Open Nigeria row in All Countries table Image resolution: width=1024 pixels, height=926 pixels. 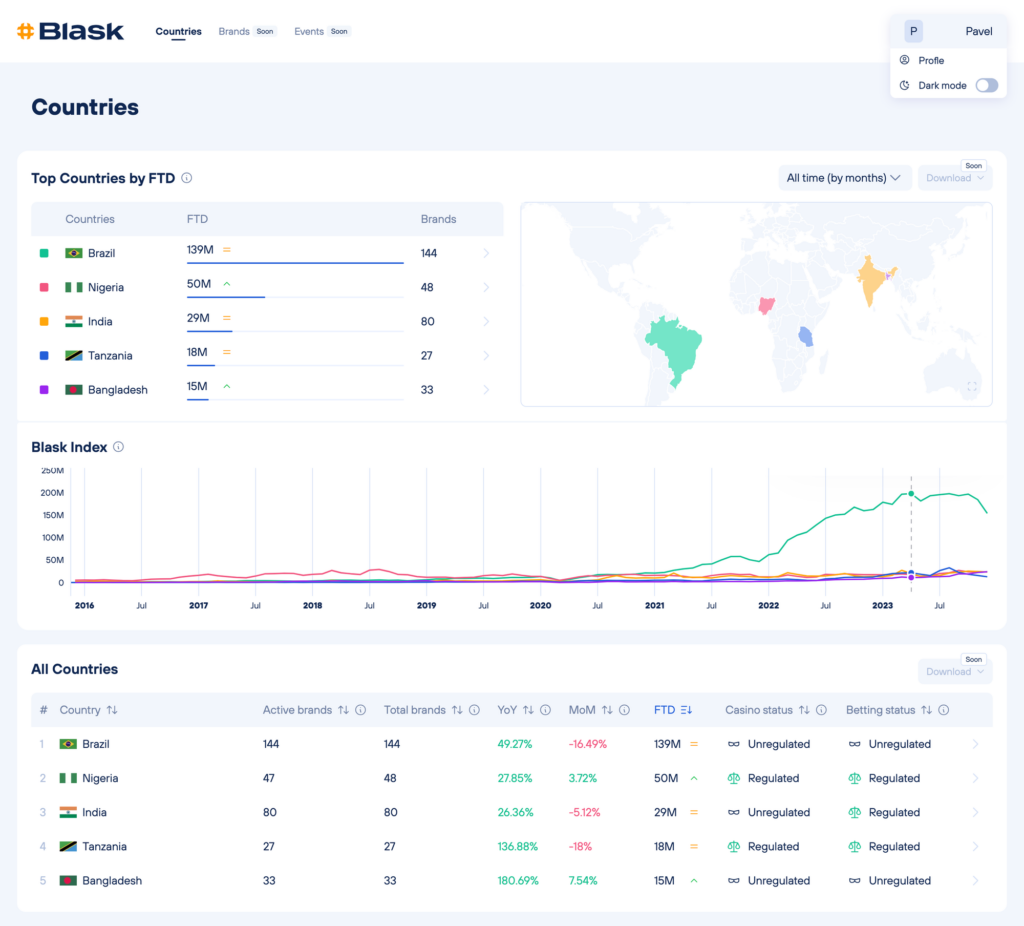[x=512, y=778]
